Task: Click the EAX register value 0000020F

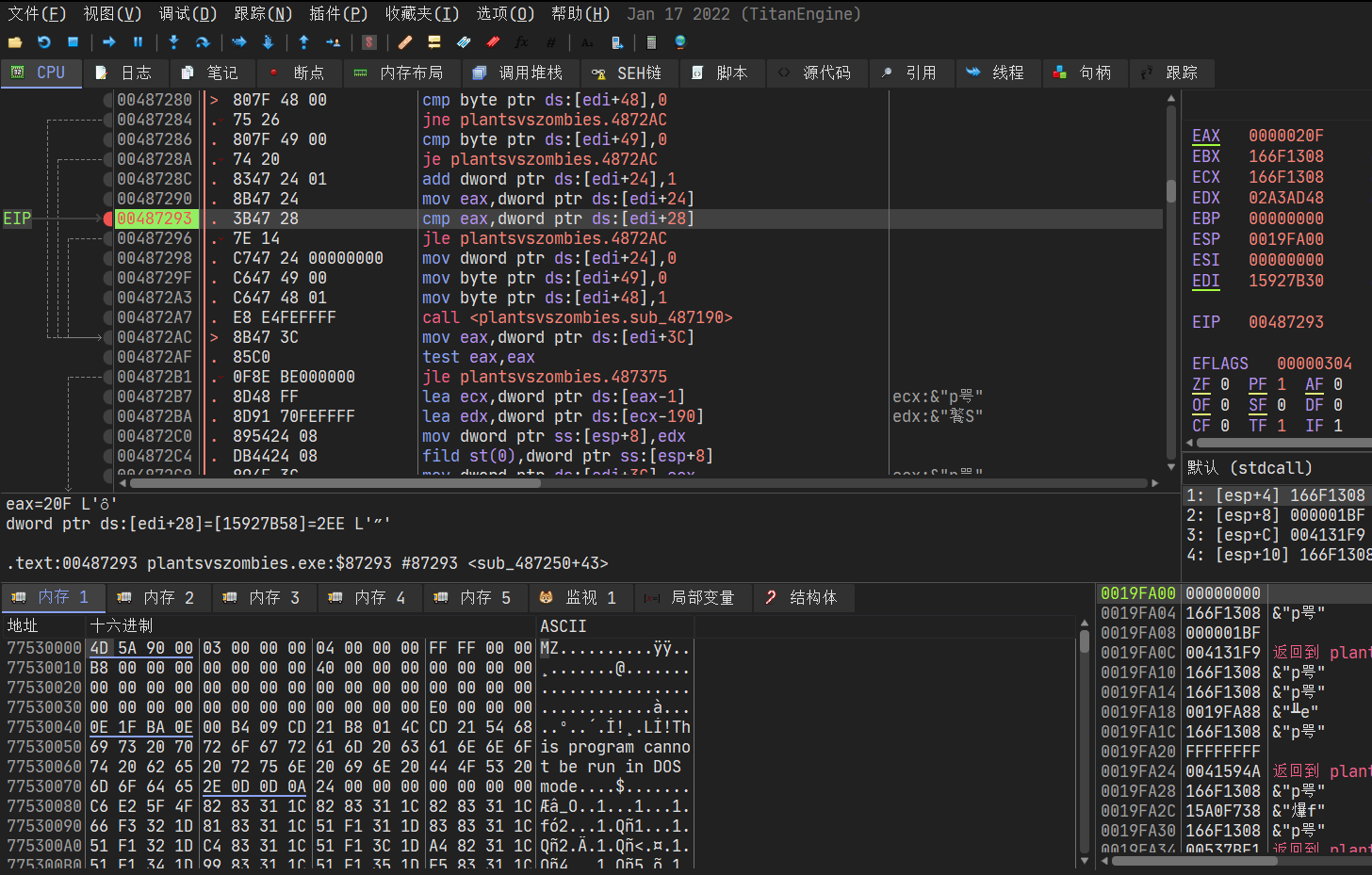Action: (1285, 136)
